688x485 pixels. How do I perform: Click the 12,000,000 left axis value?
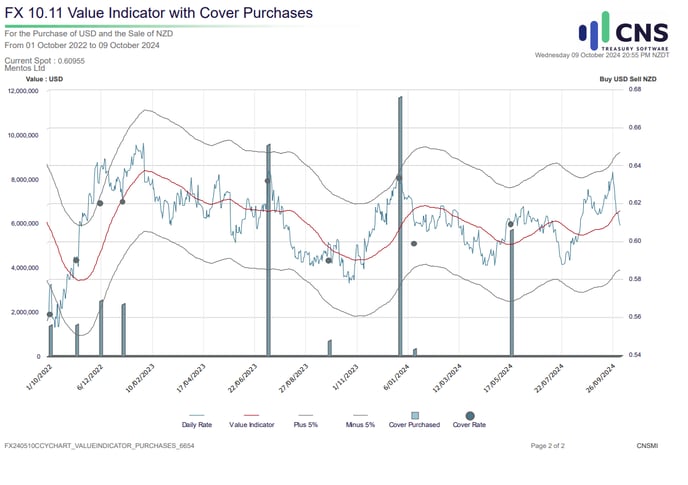(x=23, y=91)
